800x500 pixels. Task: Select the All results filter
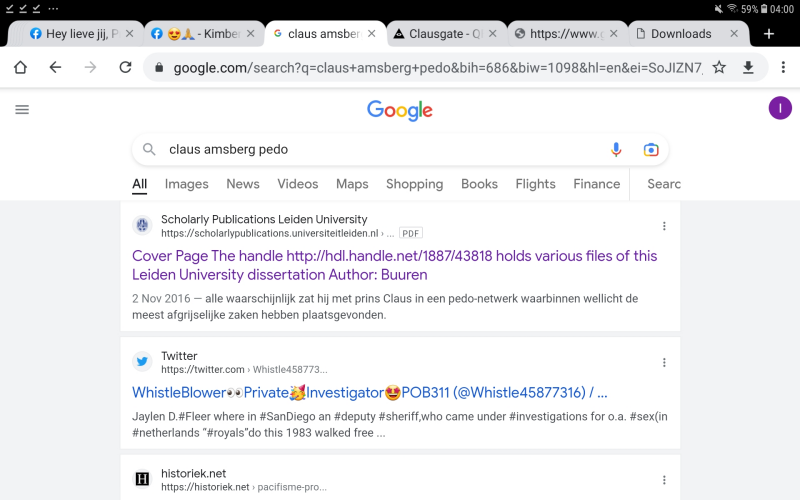click(140, 184)
